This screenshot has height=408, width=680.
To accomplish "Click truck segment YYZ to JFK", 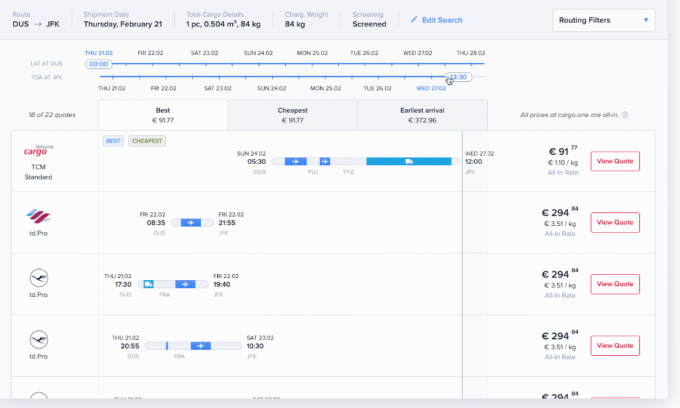I will 409,161.
